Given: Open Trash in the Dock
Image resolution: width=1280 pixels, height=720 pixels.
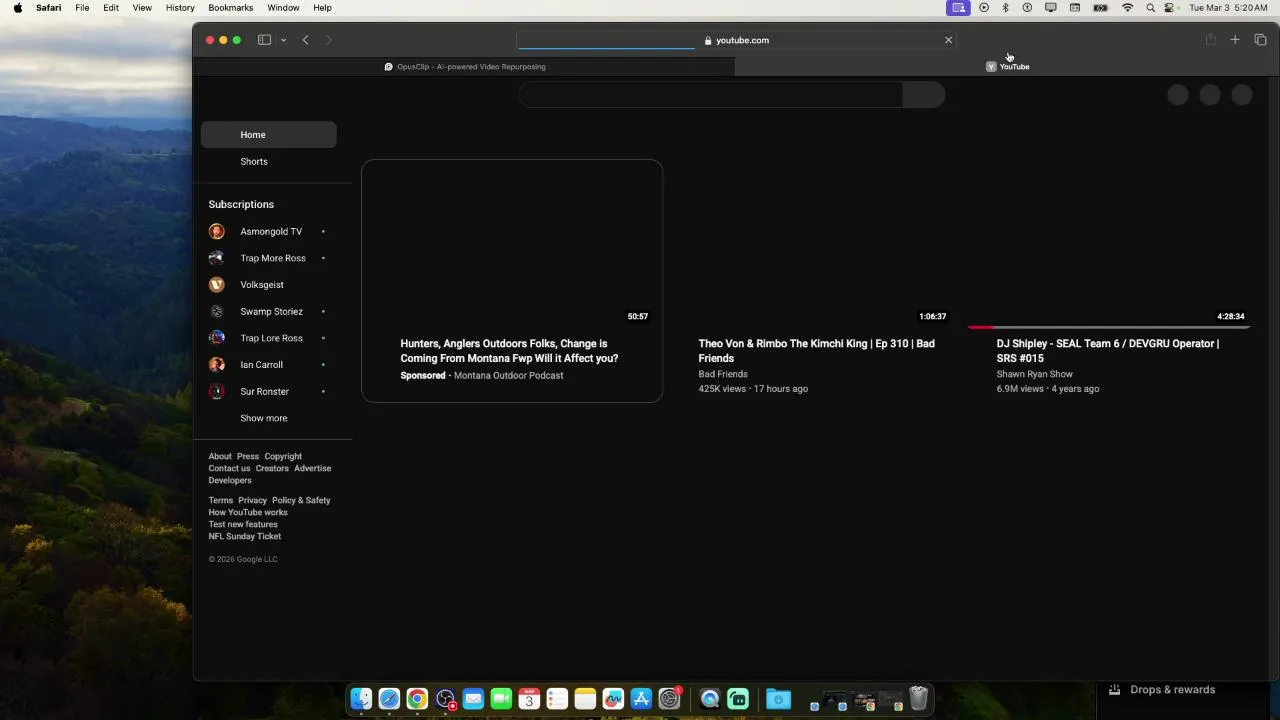Looking at the screenshot, I should (x=918, y=698).
